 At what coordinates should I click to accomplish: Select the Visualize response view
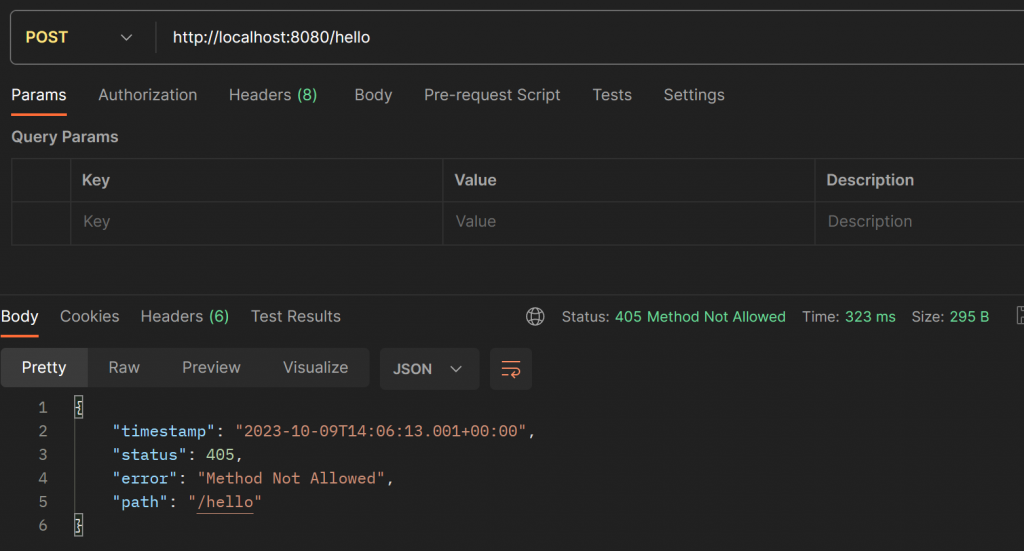point(315,368)
